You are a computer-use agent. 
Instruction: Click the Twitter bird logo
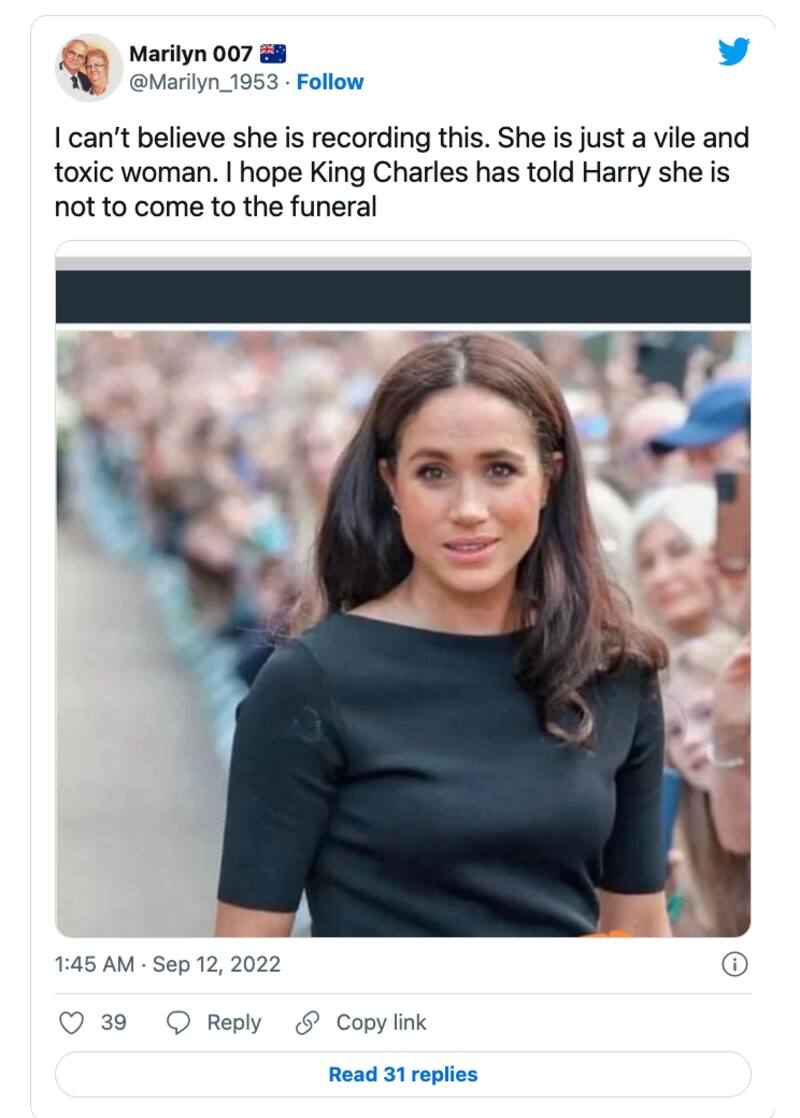point(734,52)
